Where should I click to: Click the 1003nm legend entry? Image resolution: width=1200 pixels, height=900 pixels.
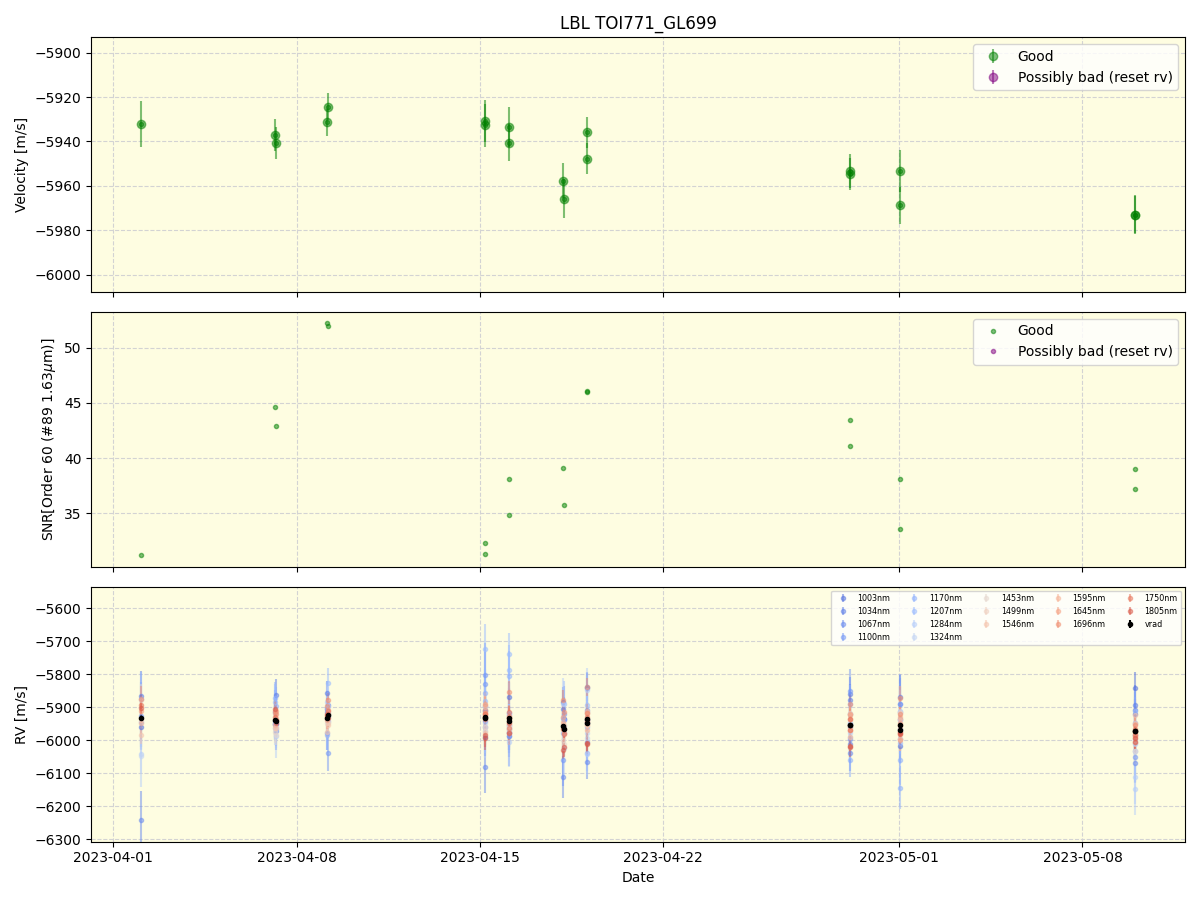(873, 598)
